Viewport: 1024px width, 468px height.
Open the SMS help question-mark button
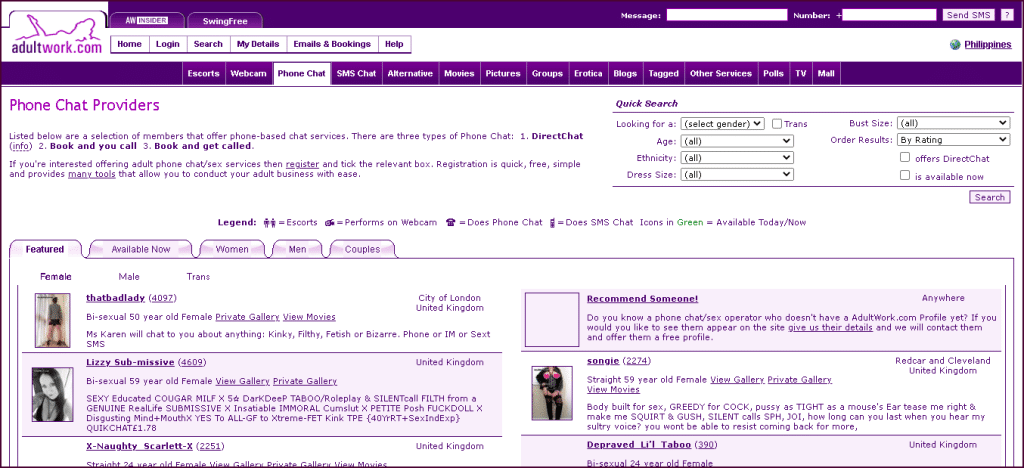tap(1006, 15)
